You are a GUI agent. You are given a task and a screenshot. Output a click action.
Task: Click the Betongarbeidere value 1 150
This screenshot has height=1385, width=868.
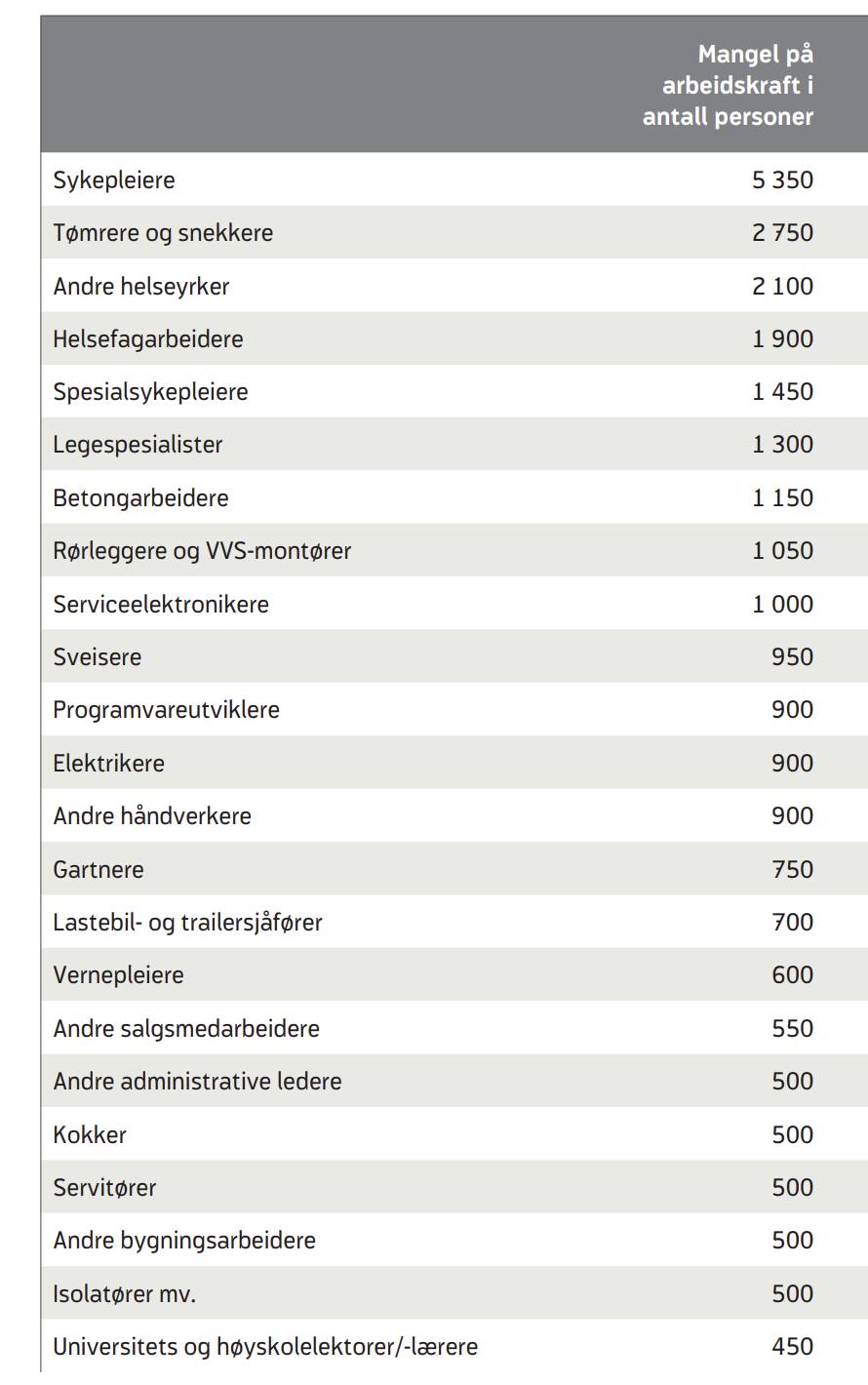click(x=782, y=498)
